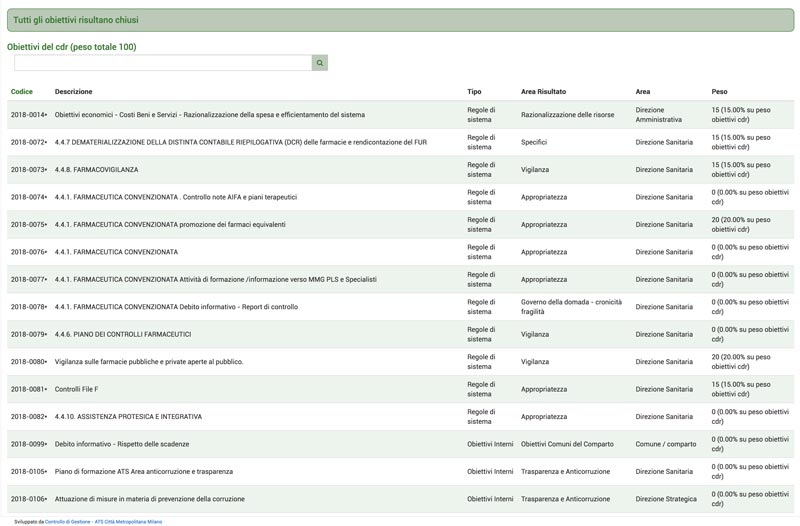Image resolution: width=800 pixels, height=526 pixels.
Task: Click the Area Risultato column header
Action: (x=543, y=91)
